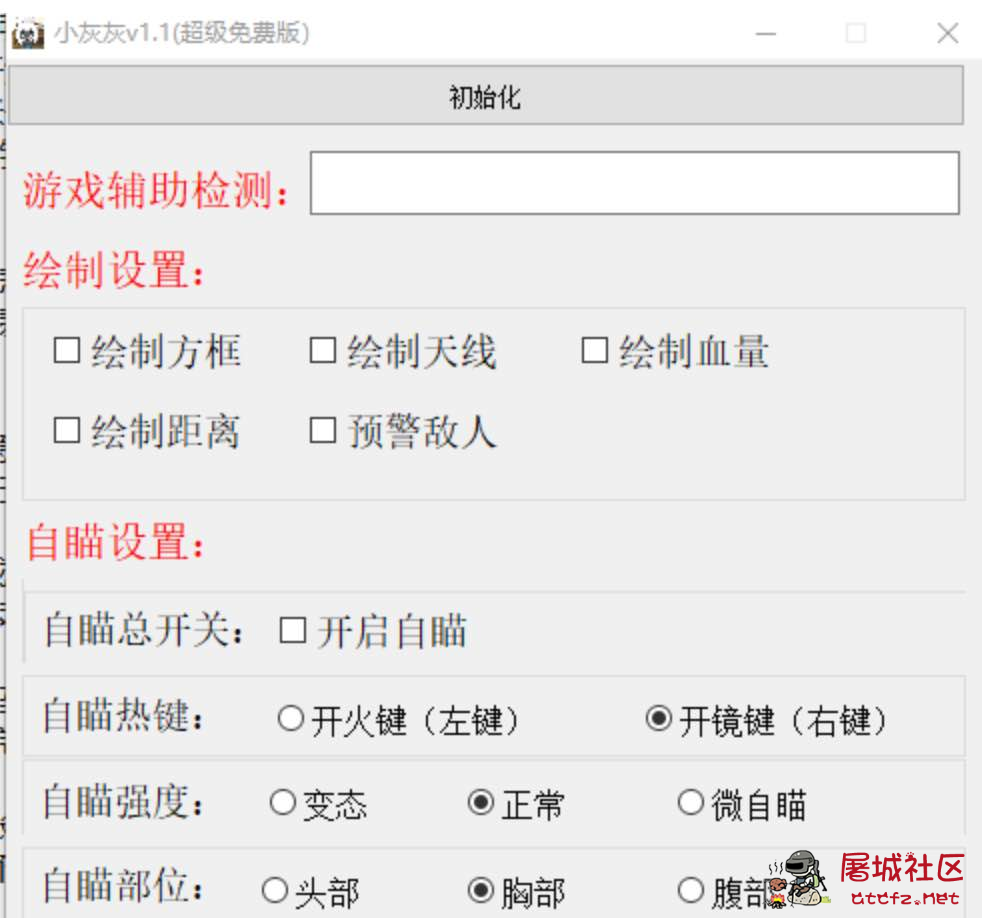Click the 自瞄设置: heading

pyautogui.click(x=116, y=542)
